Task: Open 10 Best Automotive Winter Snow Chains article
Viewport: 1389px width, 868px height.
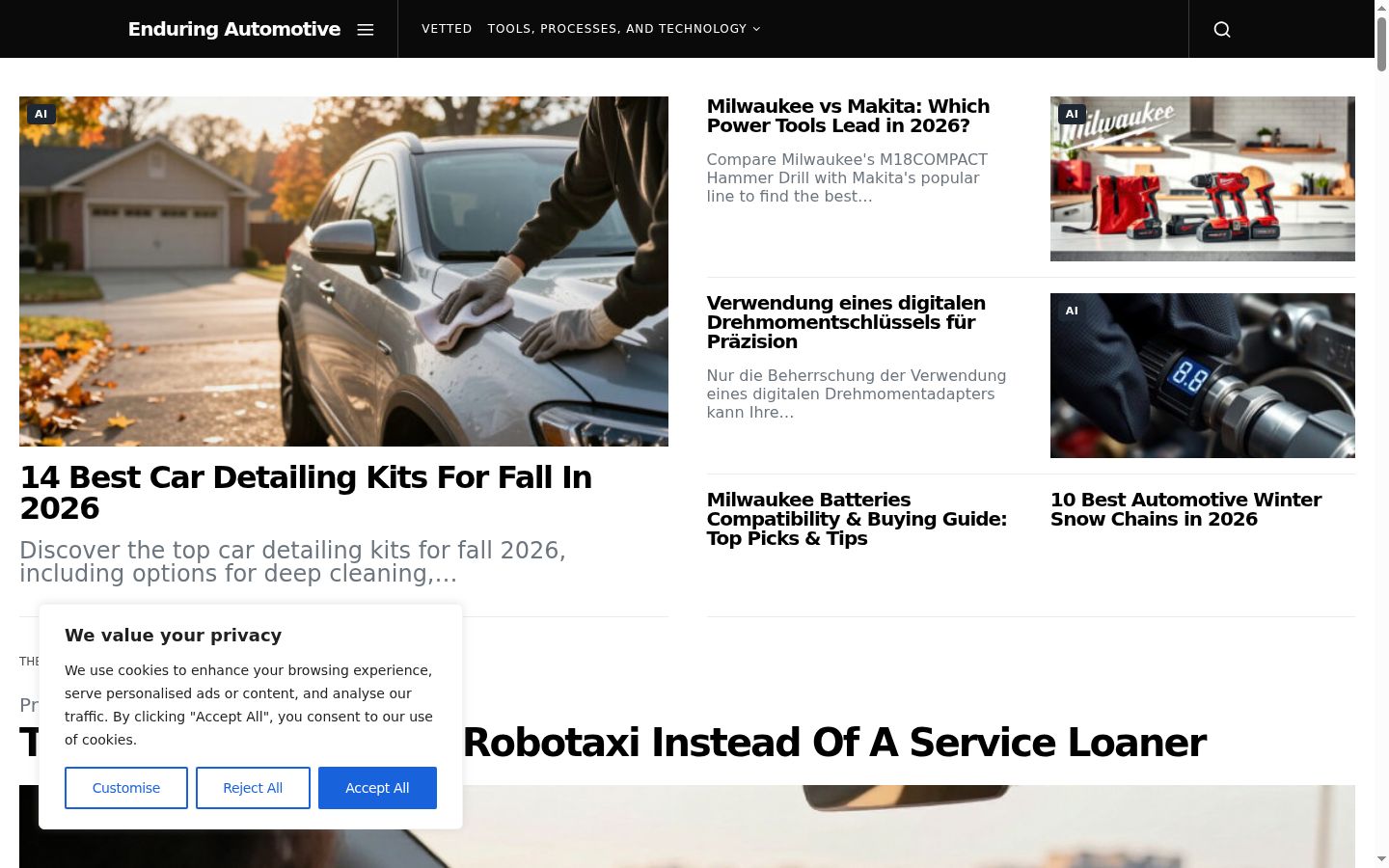Action: tap(1185, 509)
